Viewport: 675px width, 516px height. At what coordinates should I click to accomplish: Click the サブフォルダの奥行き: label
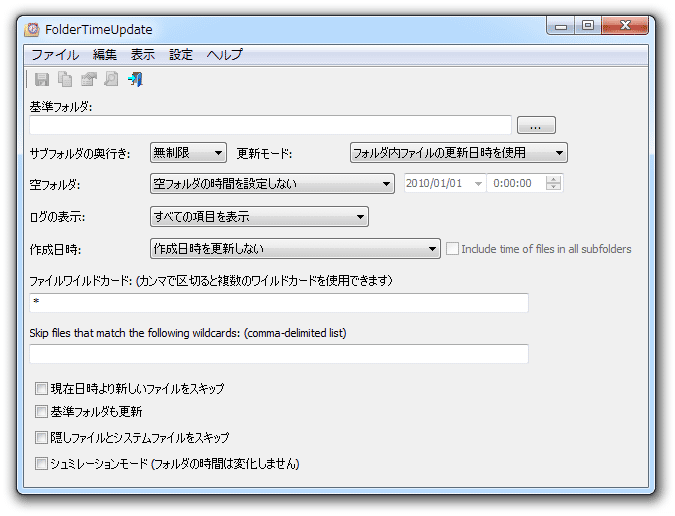[x=80, y=154]
